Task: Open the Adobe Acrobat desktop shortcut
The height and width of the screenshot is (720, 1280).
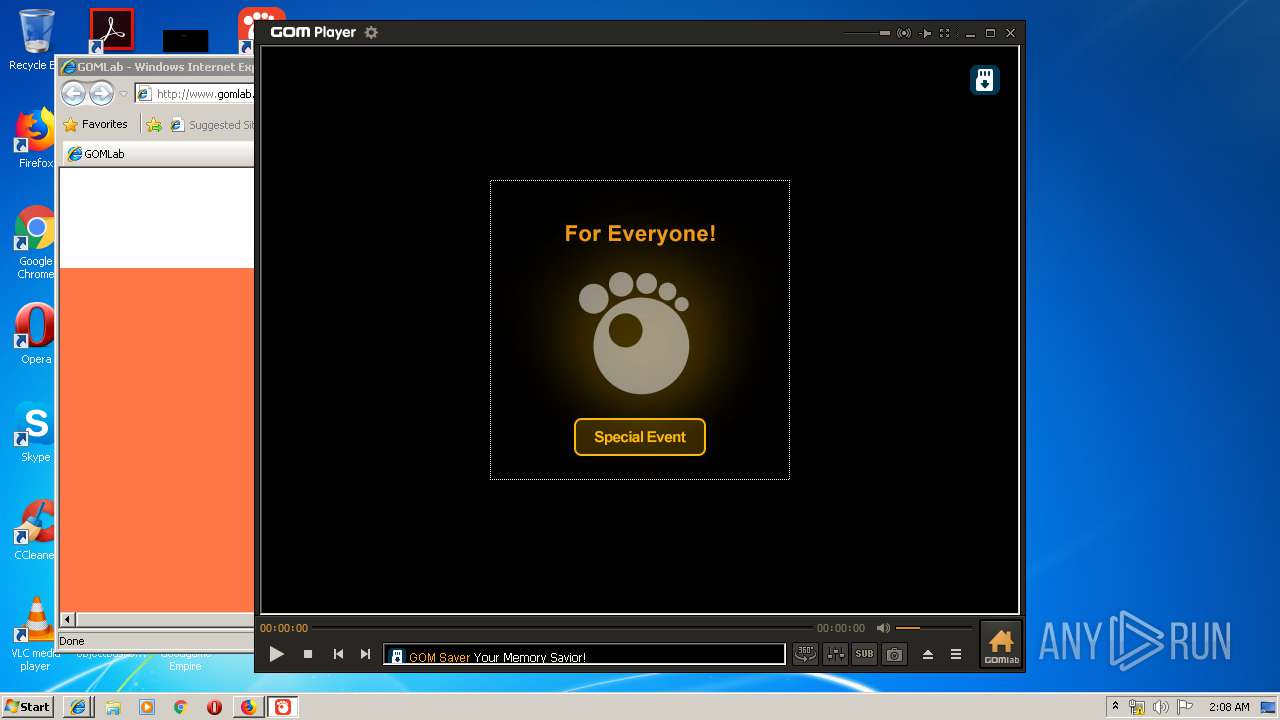Action: (111, 31)
